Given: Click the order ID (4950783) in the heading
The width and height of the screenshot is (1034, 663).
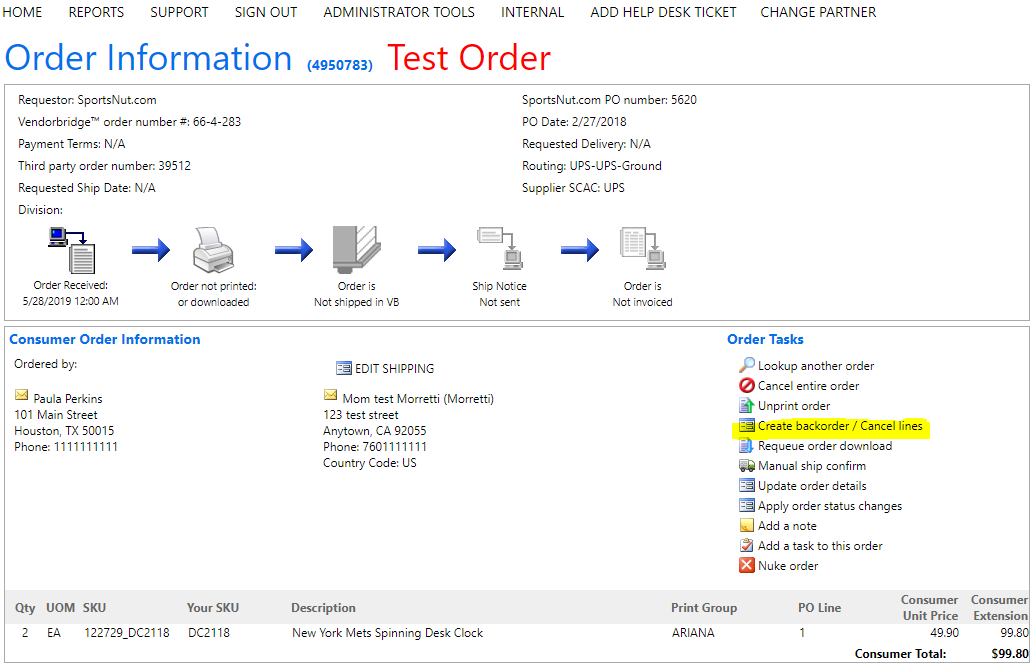Looking at the screenshot, I should [x=340, y=65].
